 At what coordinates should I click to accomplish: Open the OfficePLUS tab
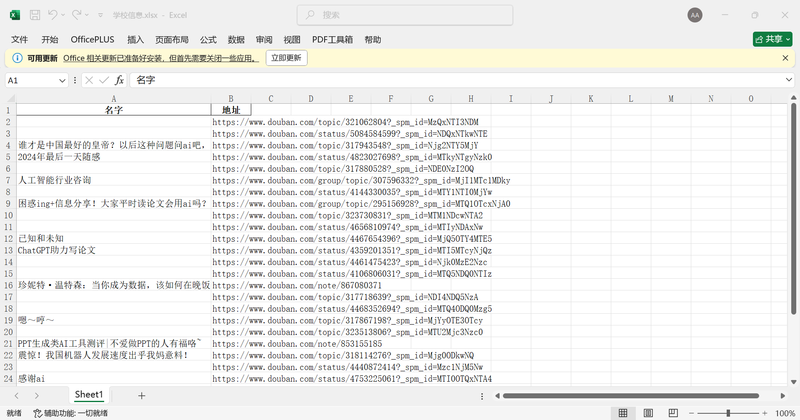[92, 39]
